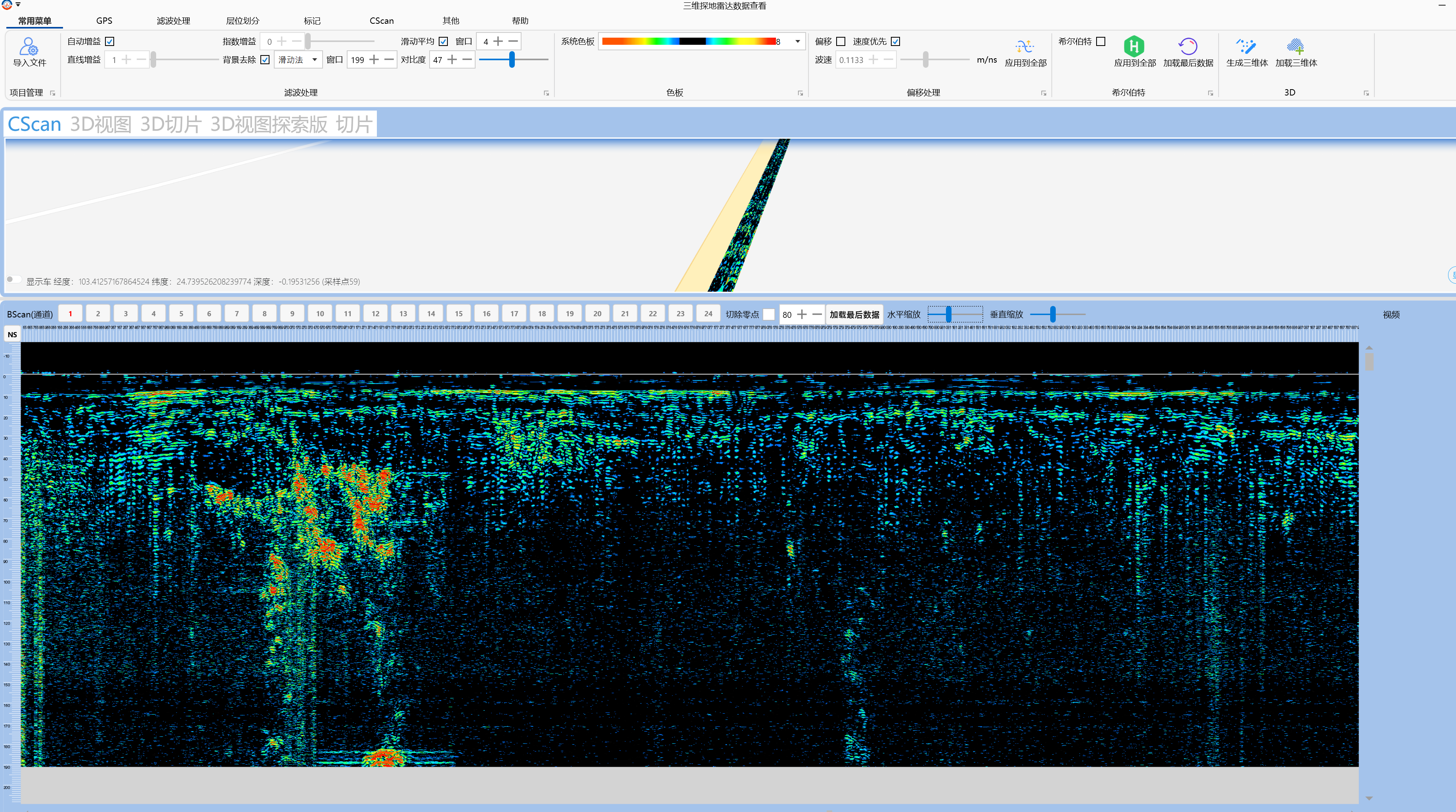1456x812 pixels.
Task: Toggle the 显示车 switch
Action: click(x=13, y=280)
